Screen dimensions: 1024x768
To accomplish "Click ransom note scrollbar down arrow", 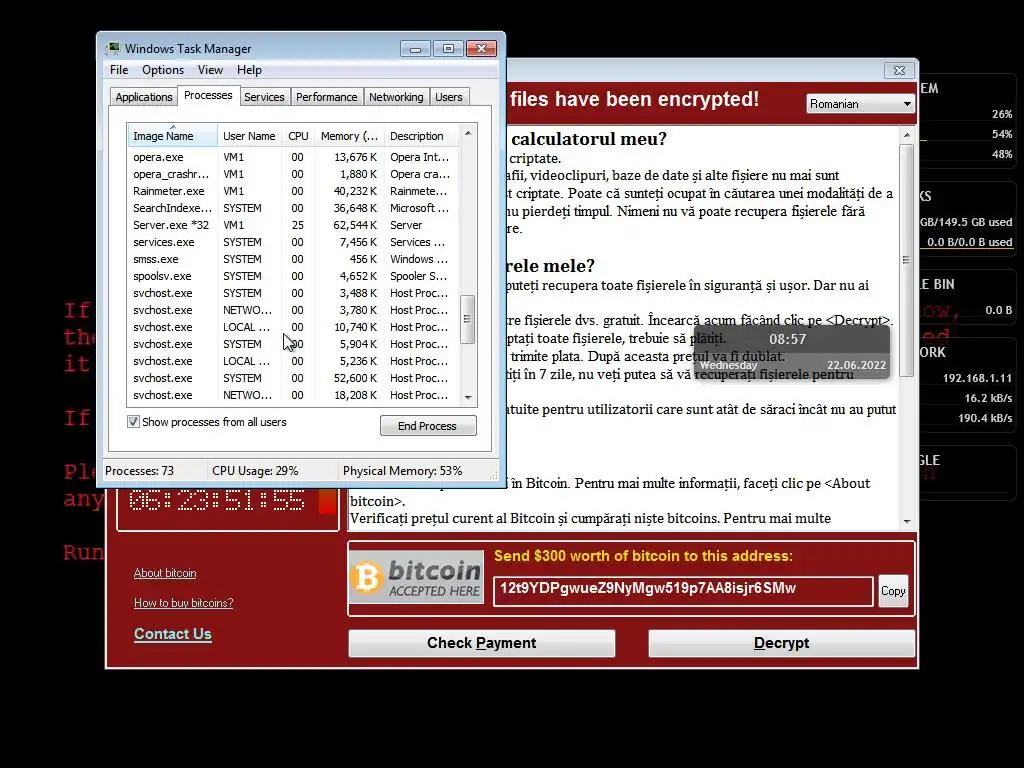I will [906, 521].
